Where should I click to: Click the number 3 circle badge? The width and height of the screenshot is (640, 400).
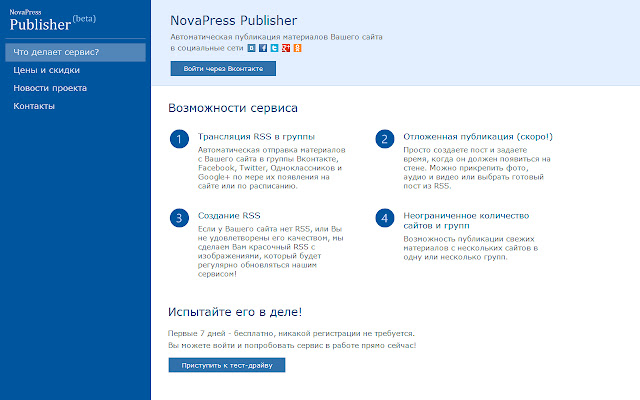179,218
